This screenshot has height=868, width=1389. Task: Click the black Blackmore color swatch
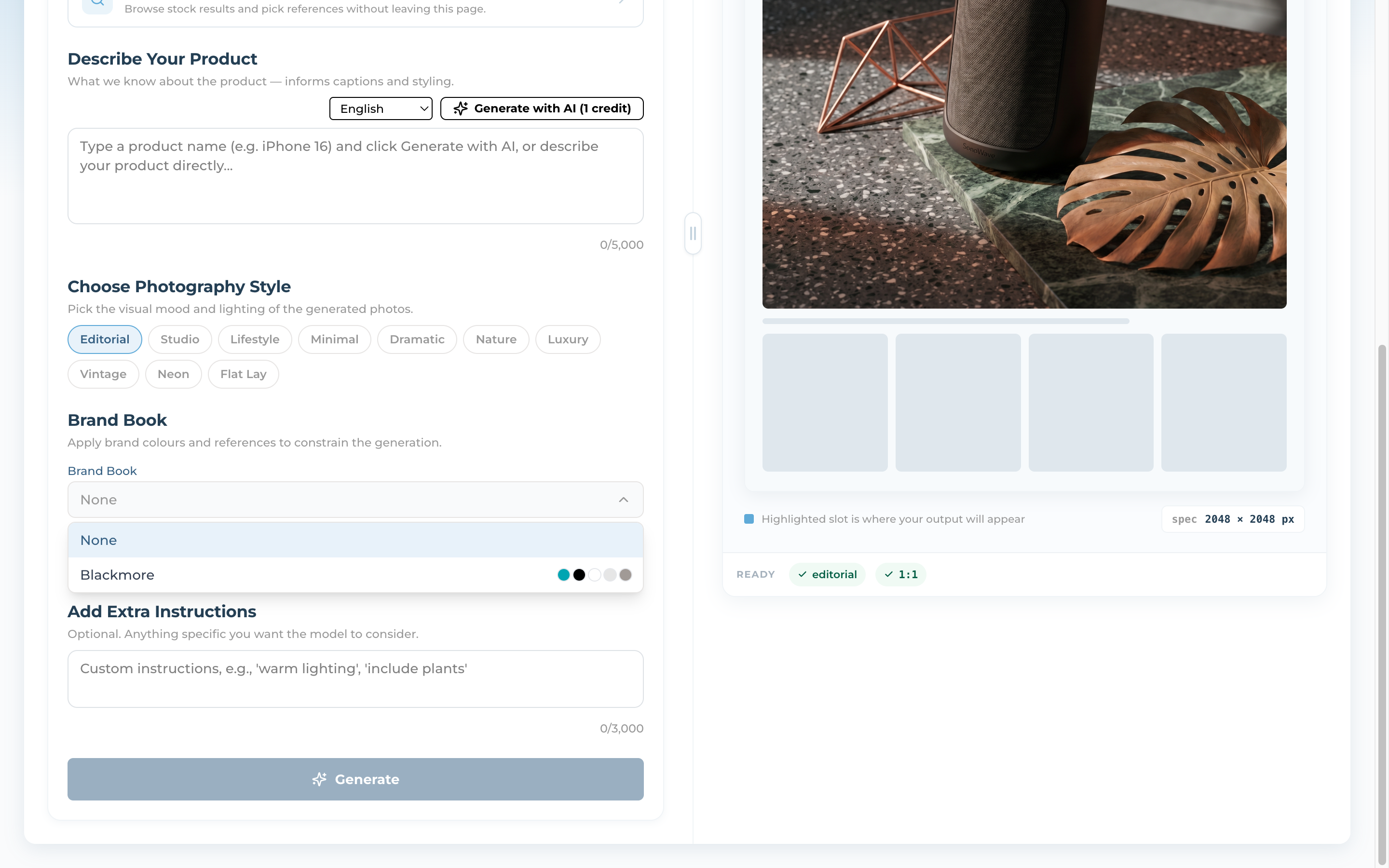click(x=579, y=575)
